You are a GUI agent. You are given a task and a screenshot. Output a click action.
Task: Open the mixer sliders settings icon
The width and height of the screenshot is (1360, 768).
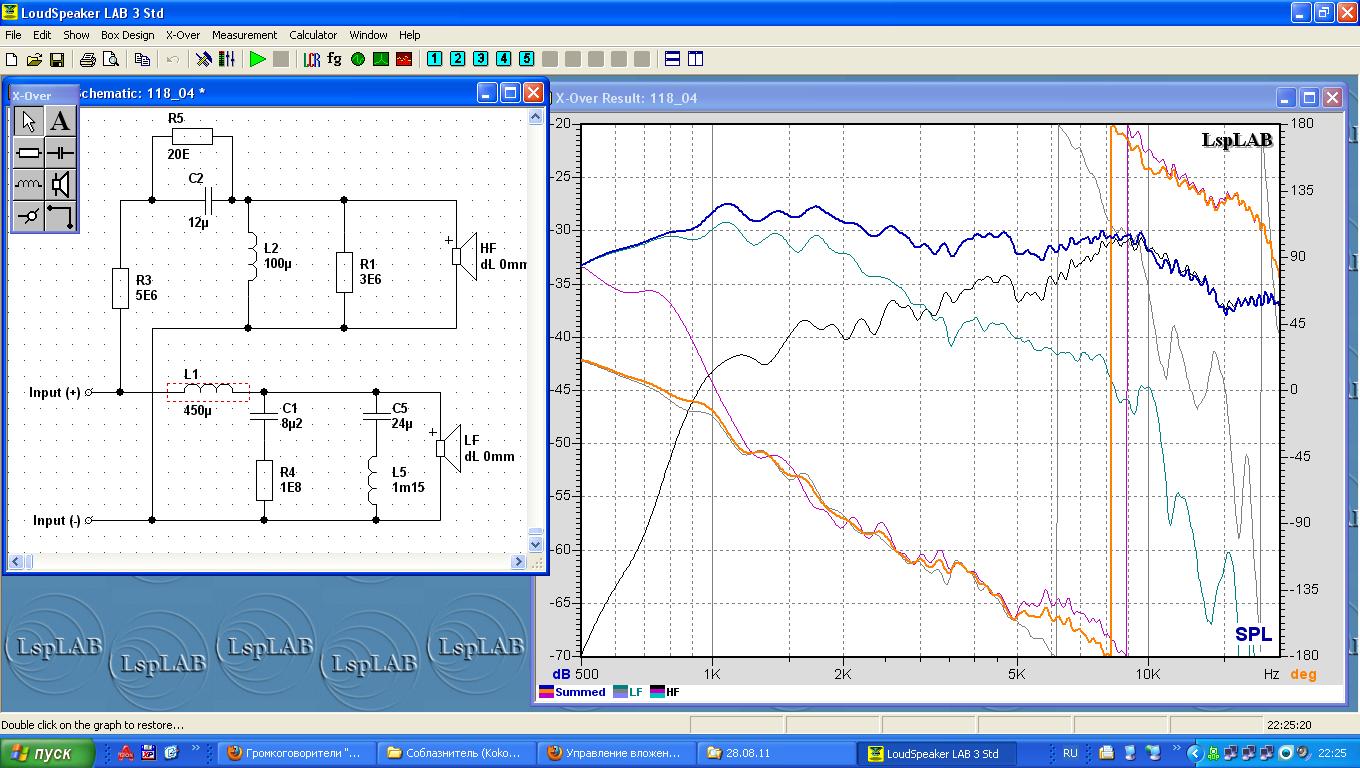(226, 59)
